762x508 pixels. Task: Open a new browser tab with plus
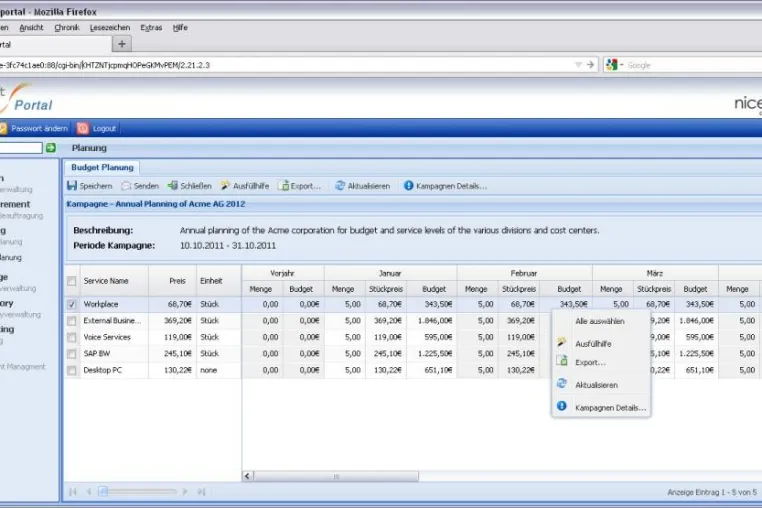click(121, 44)
